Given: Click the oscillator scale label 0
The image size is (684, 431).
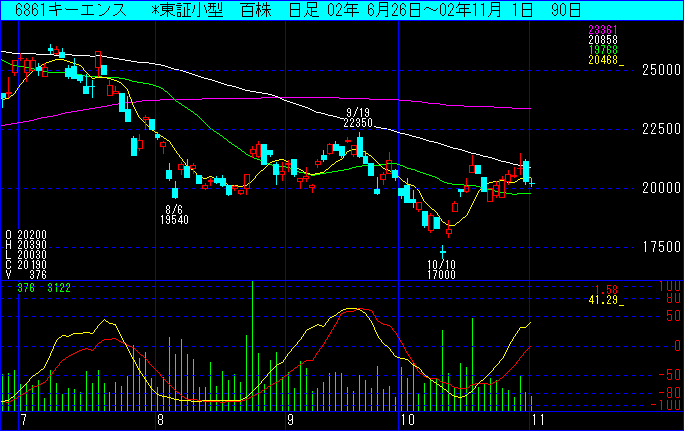Looking at the screenshot, I should pyautogui.click(x=677, y=346).
